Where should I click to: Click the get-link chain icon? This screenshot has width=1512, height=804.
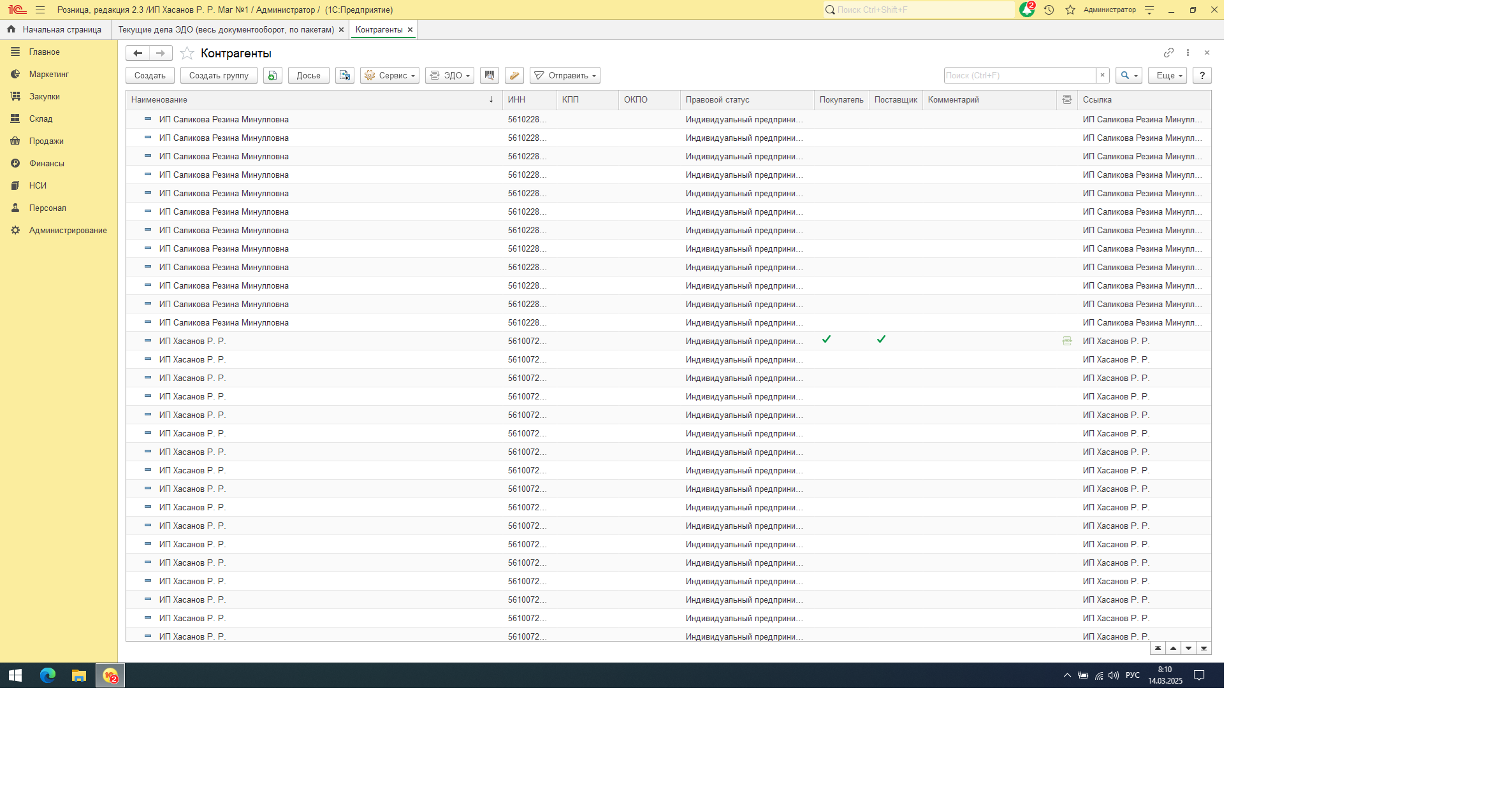[x=1168, y=53]
